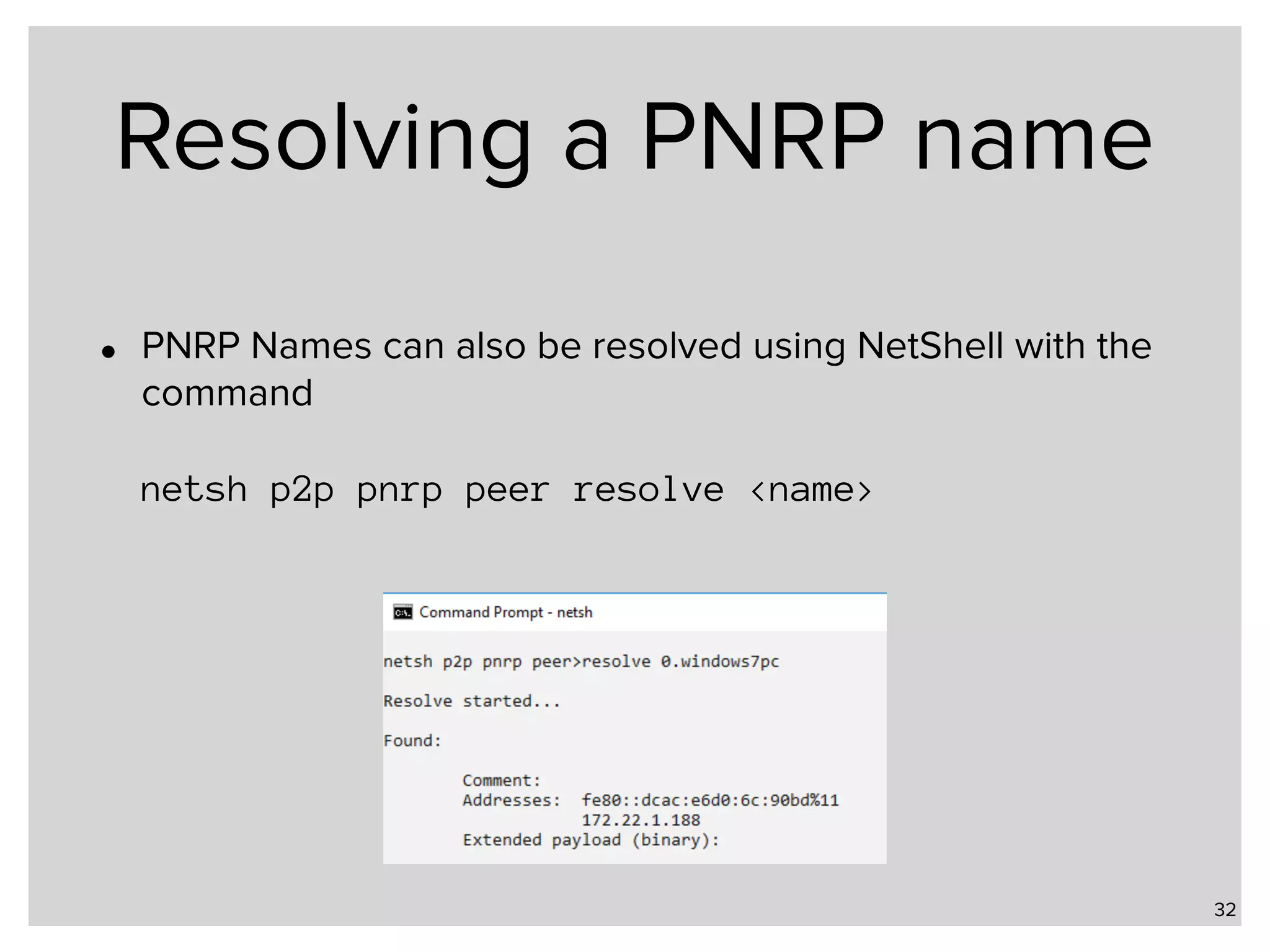Screen dimensions: 1270x952
Task: Click the IPv6 address fe80::dcac:e6d0:6c:90bd%11
Action: point(710,800)
